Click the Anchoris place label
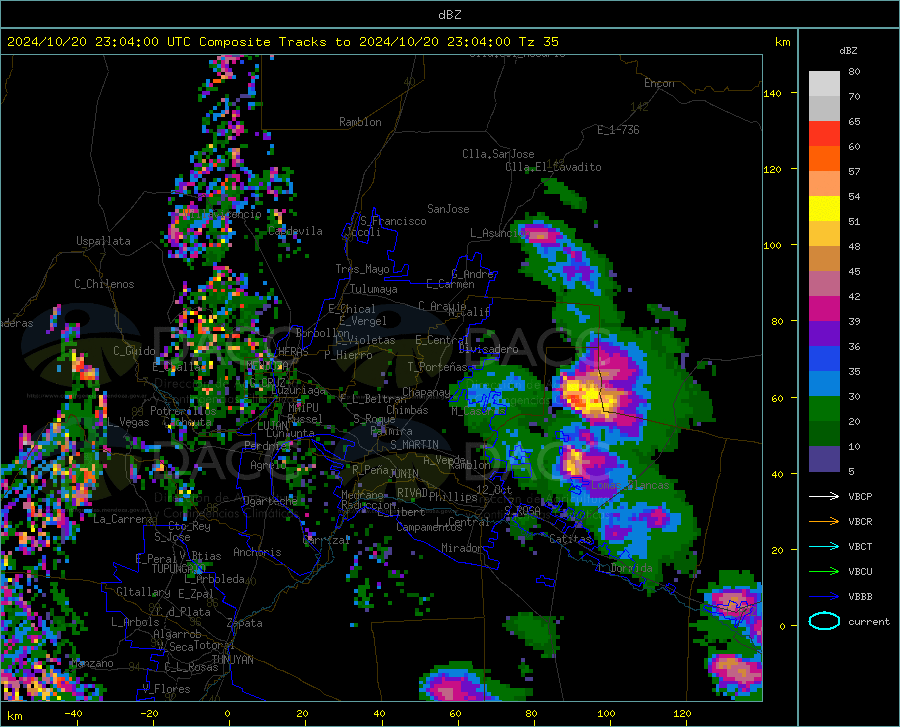 pyautogui.click(x=257, y=552)
